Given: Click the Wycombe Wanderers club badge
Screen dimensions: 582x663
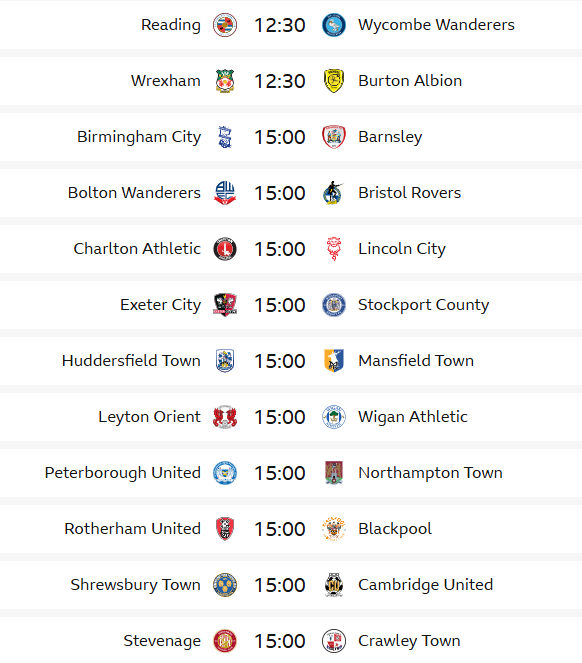Looking at the screenshot, I should (334, 25).
